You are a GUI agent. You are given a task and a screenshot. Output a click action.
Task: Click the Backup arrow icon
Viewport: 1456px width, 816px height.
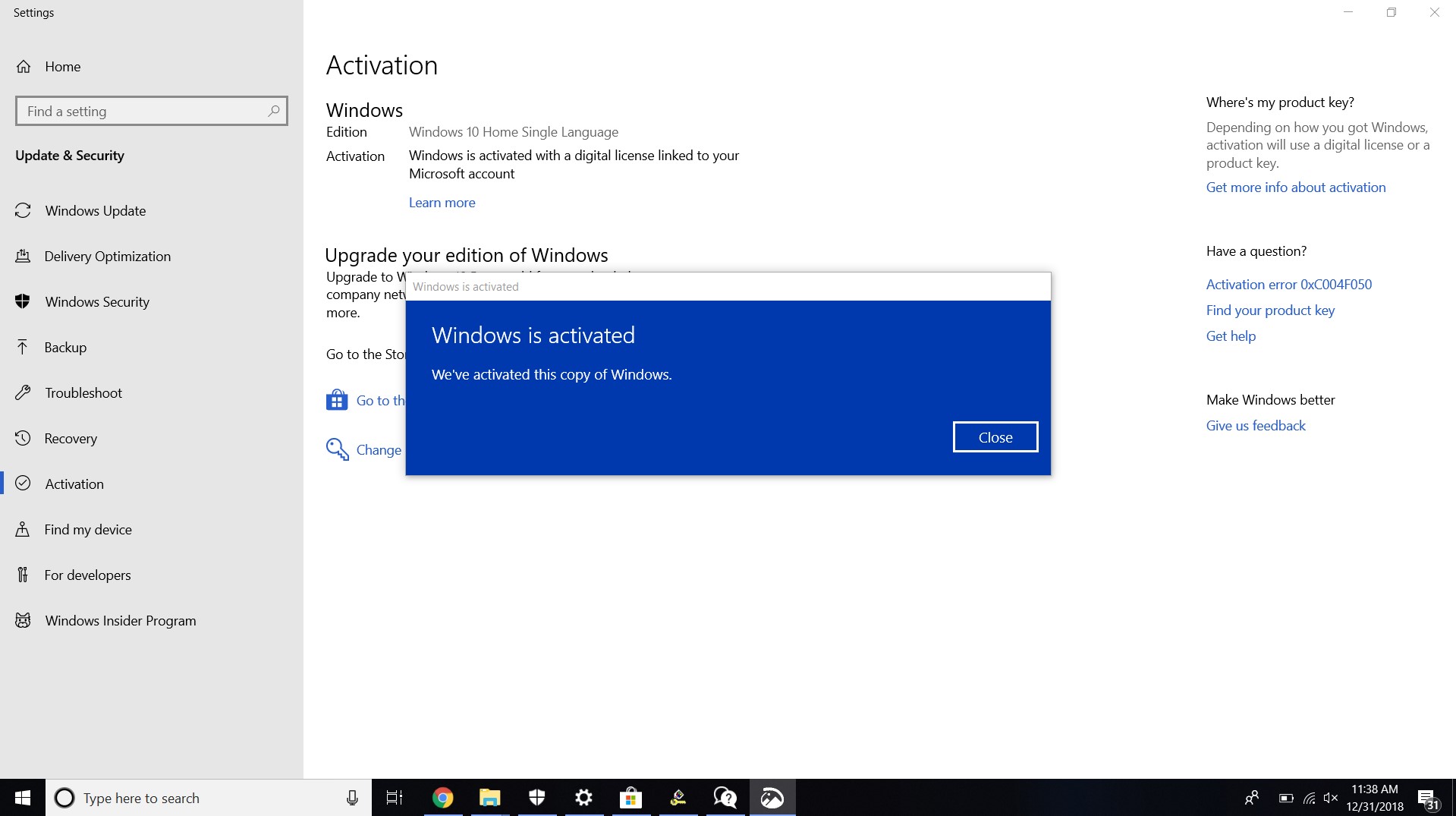click(x=24, y=347)
